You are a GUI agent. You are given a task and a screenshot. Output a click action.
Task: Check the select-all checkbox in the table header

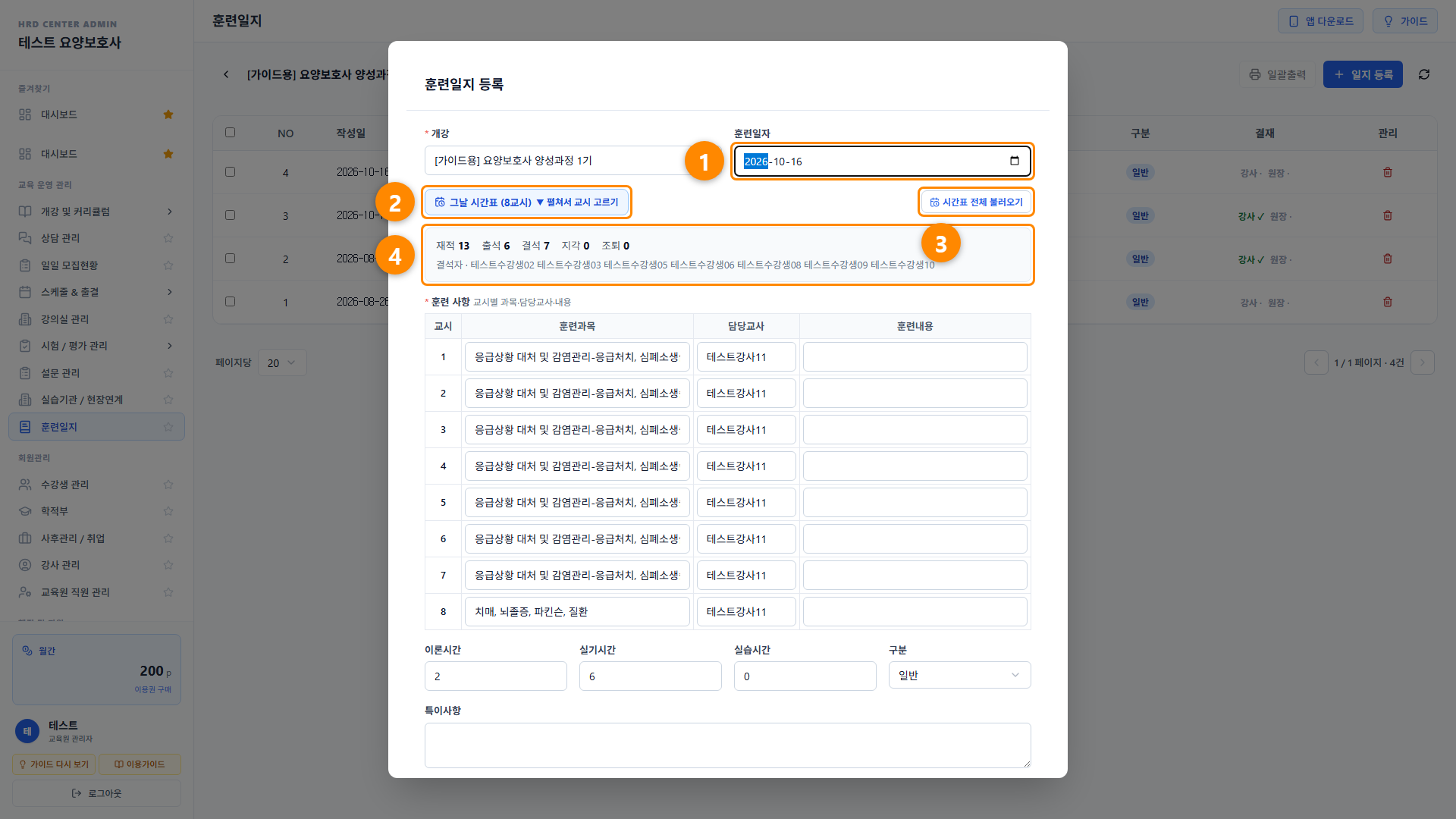click(231, 133)
